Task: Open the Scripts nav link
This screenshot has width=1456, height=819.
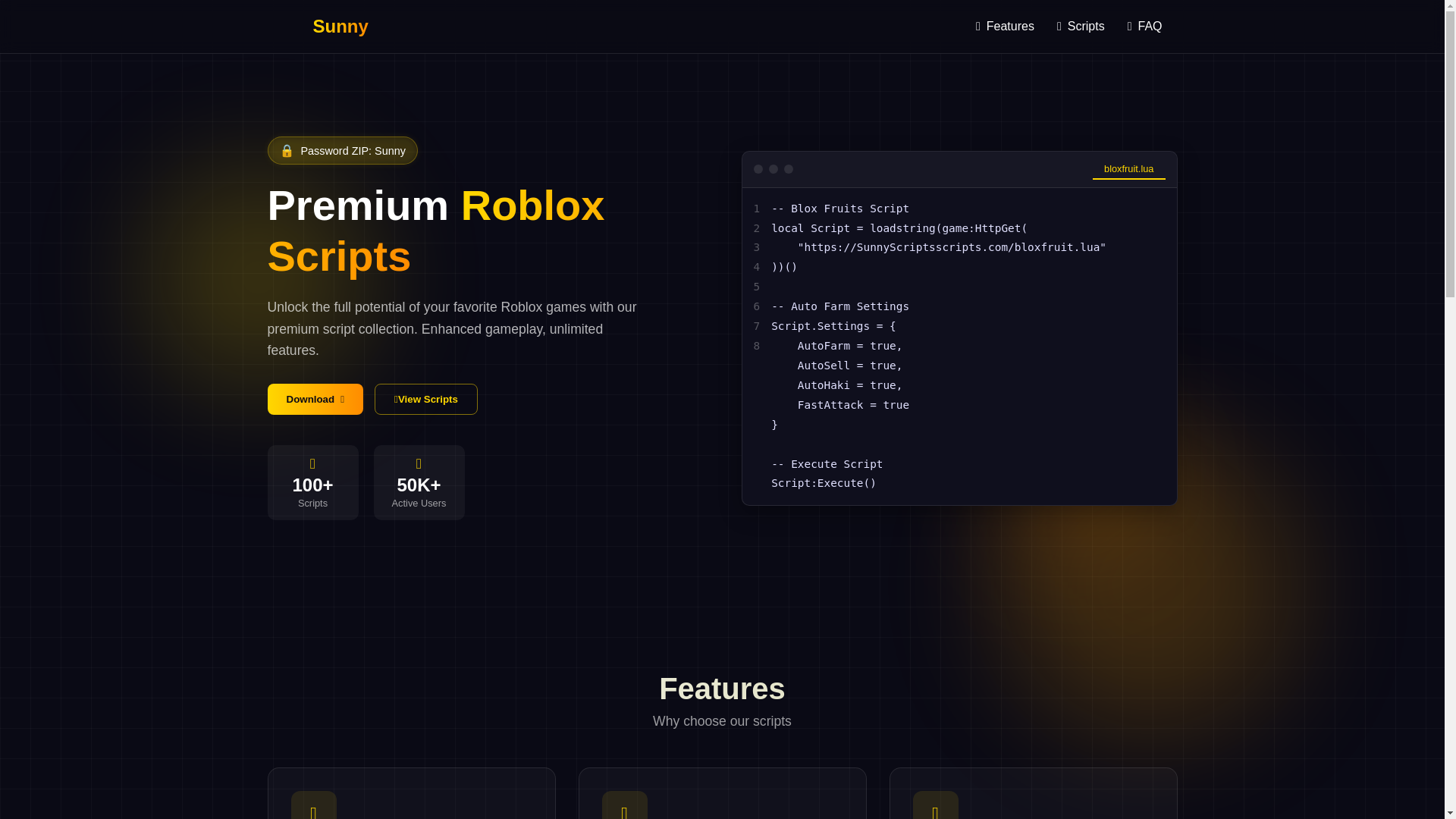Action: point(1081,27)
